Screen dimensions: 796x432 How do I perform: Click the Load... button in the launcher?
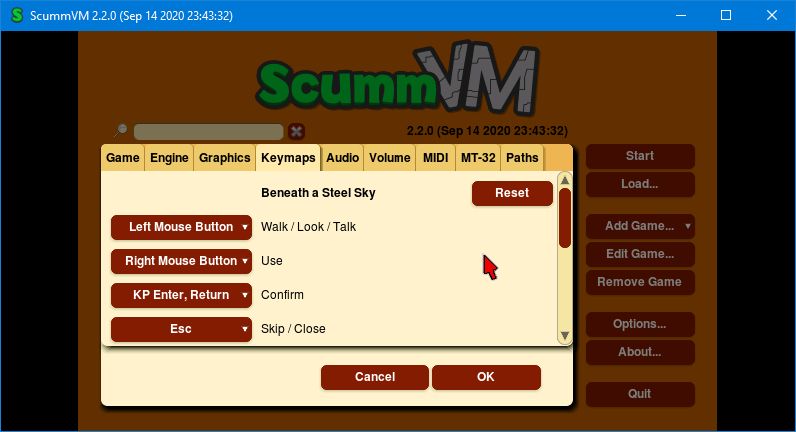640,184
